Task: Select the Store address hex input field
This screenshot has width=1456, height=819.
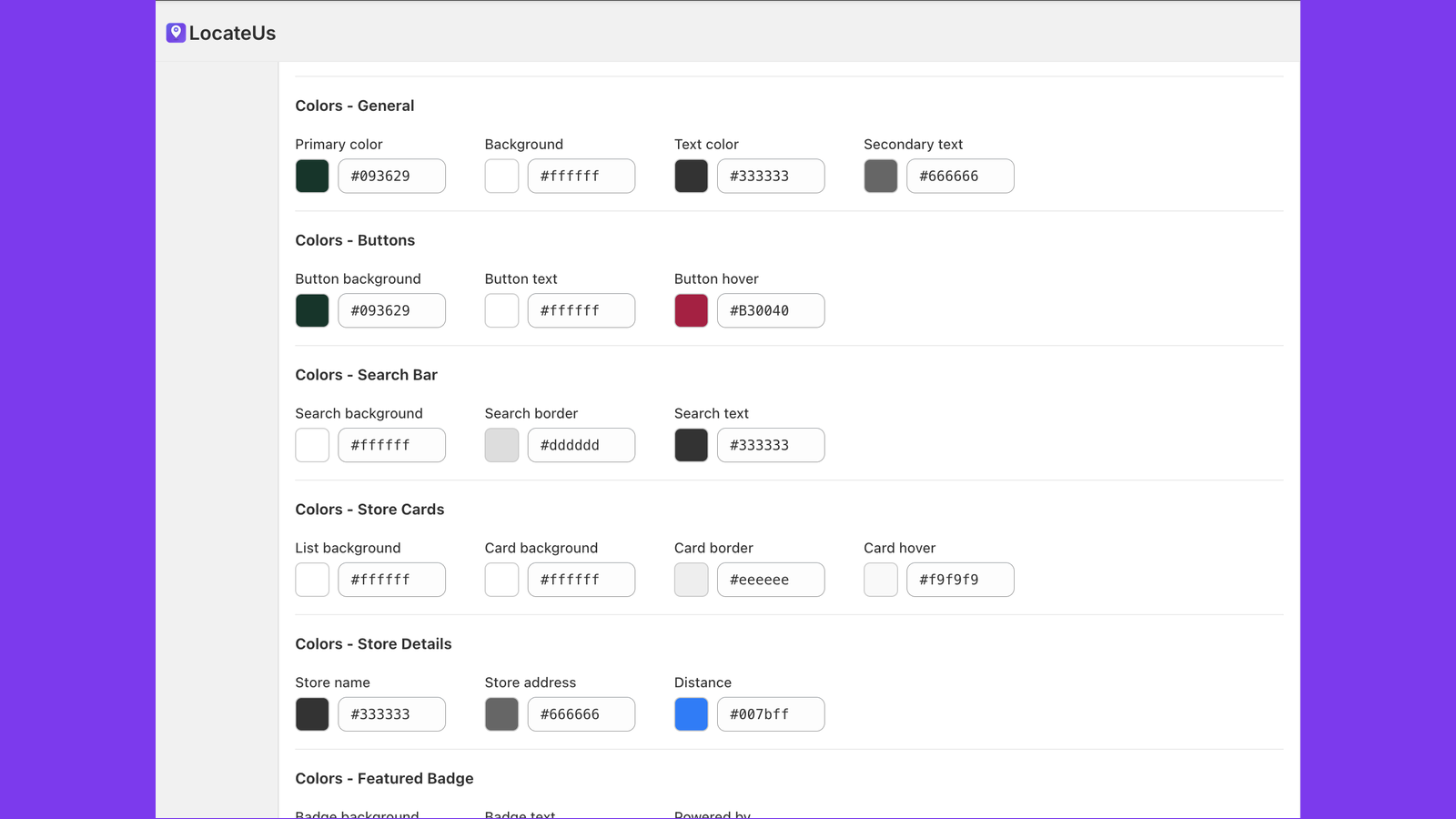Action: 581,713
